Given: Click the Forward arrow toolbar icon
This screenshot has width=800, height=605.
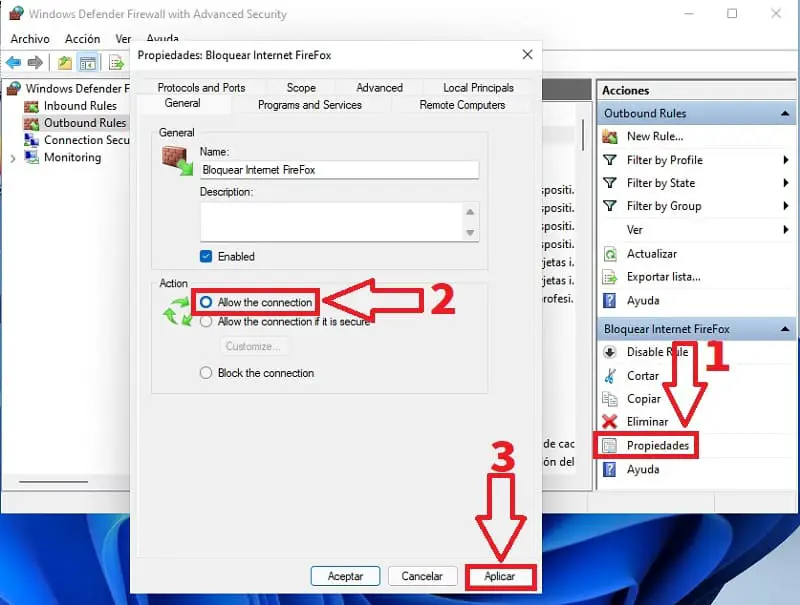Looking at the screenshot, I should point(35,63).
